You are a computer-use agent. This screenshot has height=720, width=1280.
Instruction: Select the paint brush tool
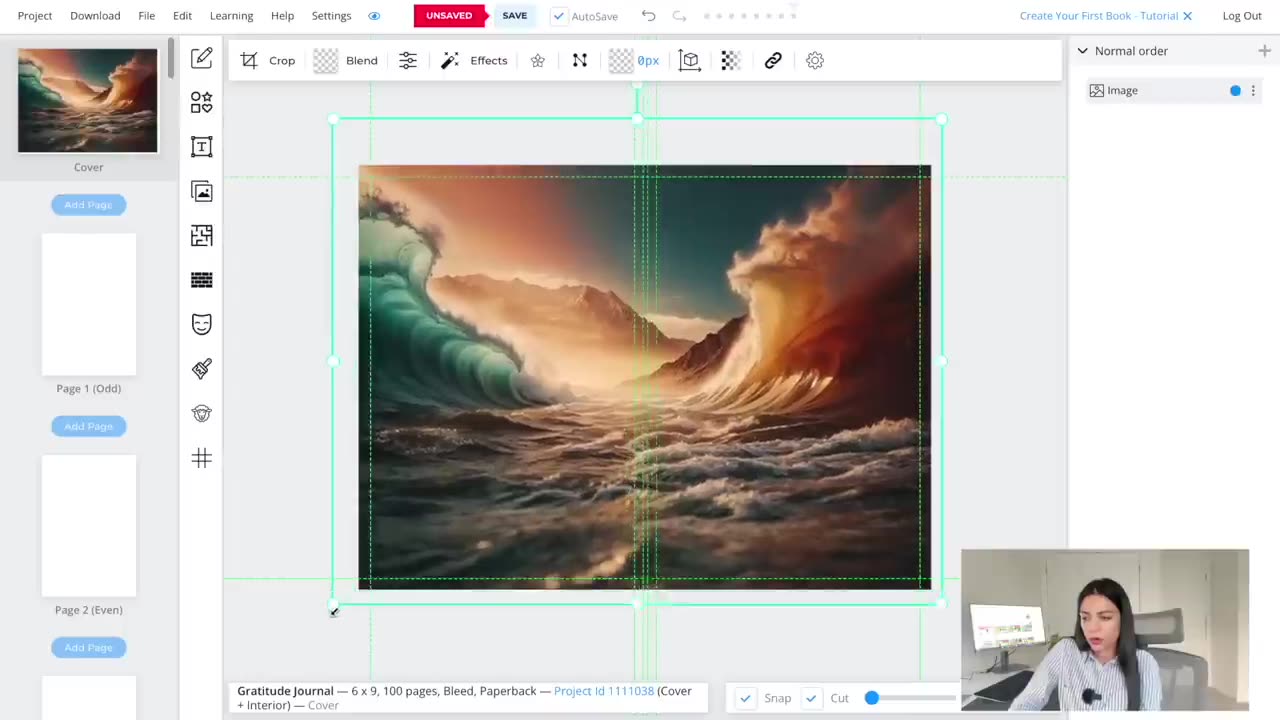tap(202, 369)
